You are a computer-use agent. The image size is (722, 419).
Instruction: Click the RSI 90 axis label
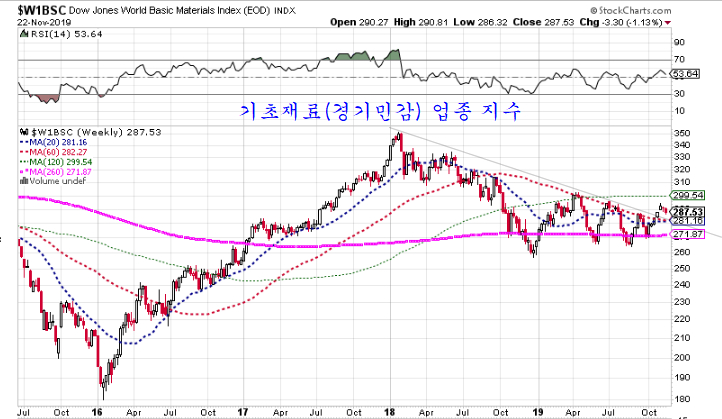coord(680,42)
